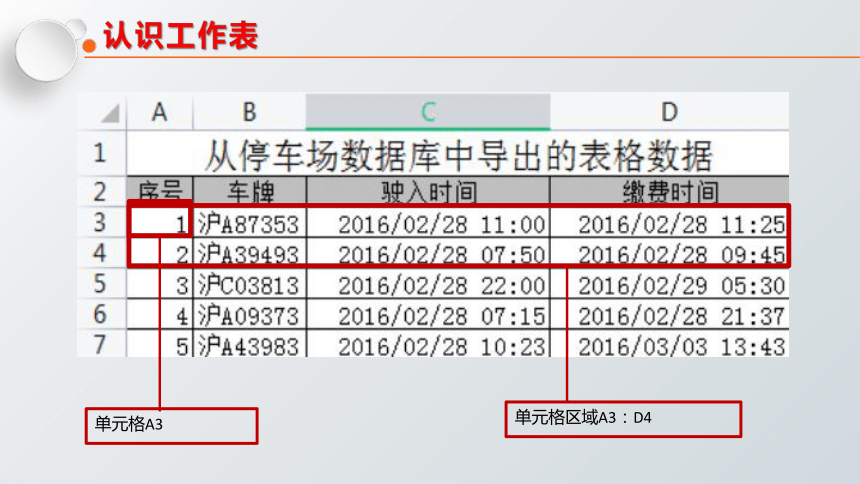Select row 1 header
Viewport: 860px width, 484px height.
click(x=101, y=153)
